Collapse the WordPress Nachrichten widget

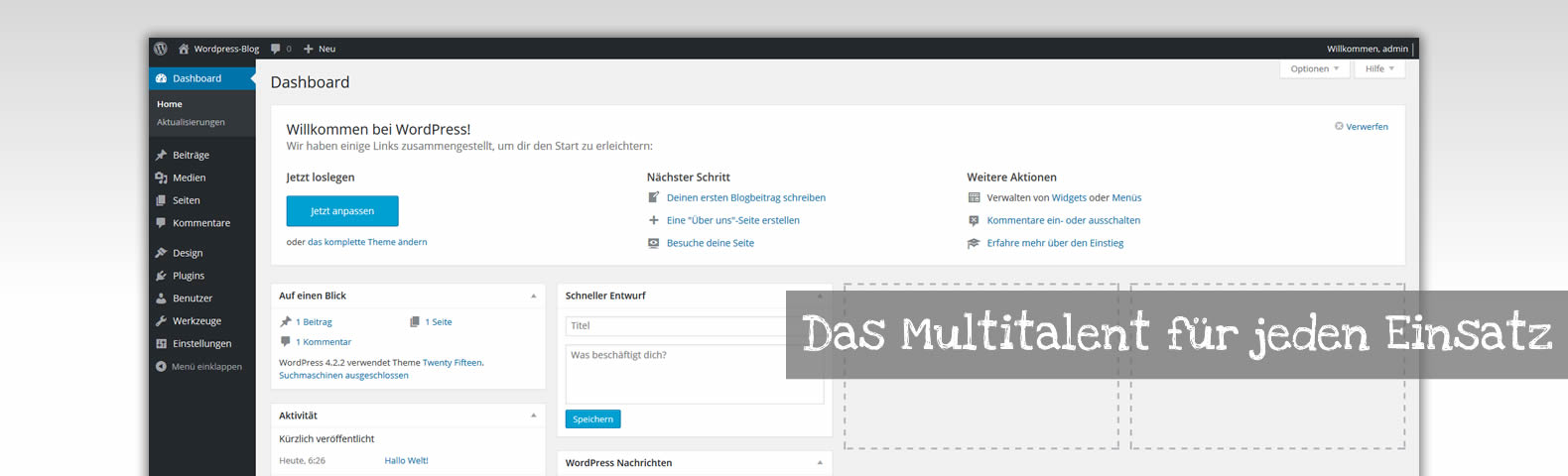tap(820, 463)
